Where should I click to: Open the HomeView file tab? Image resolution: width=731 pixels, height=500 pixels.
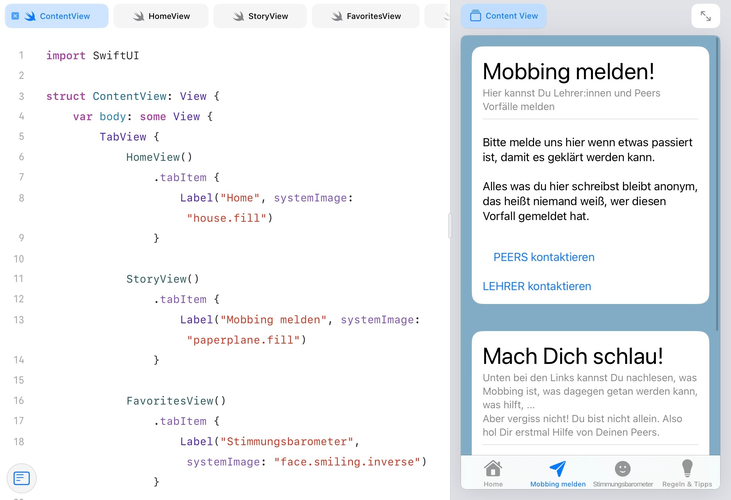161,16
